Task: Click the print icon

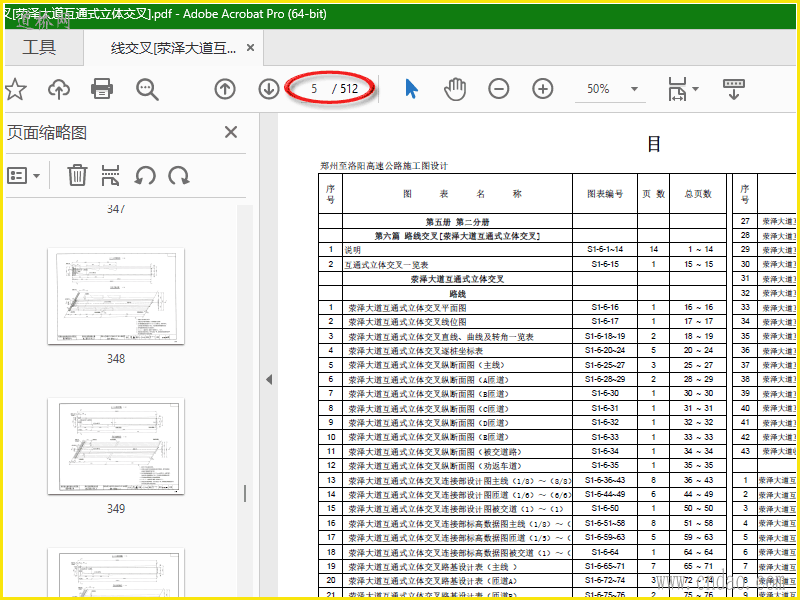Action: click(102, 89)
